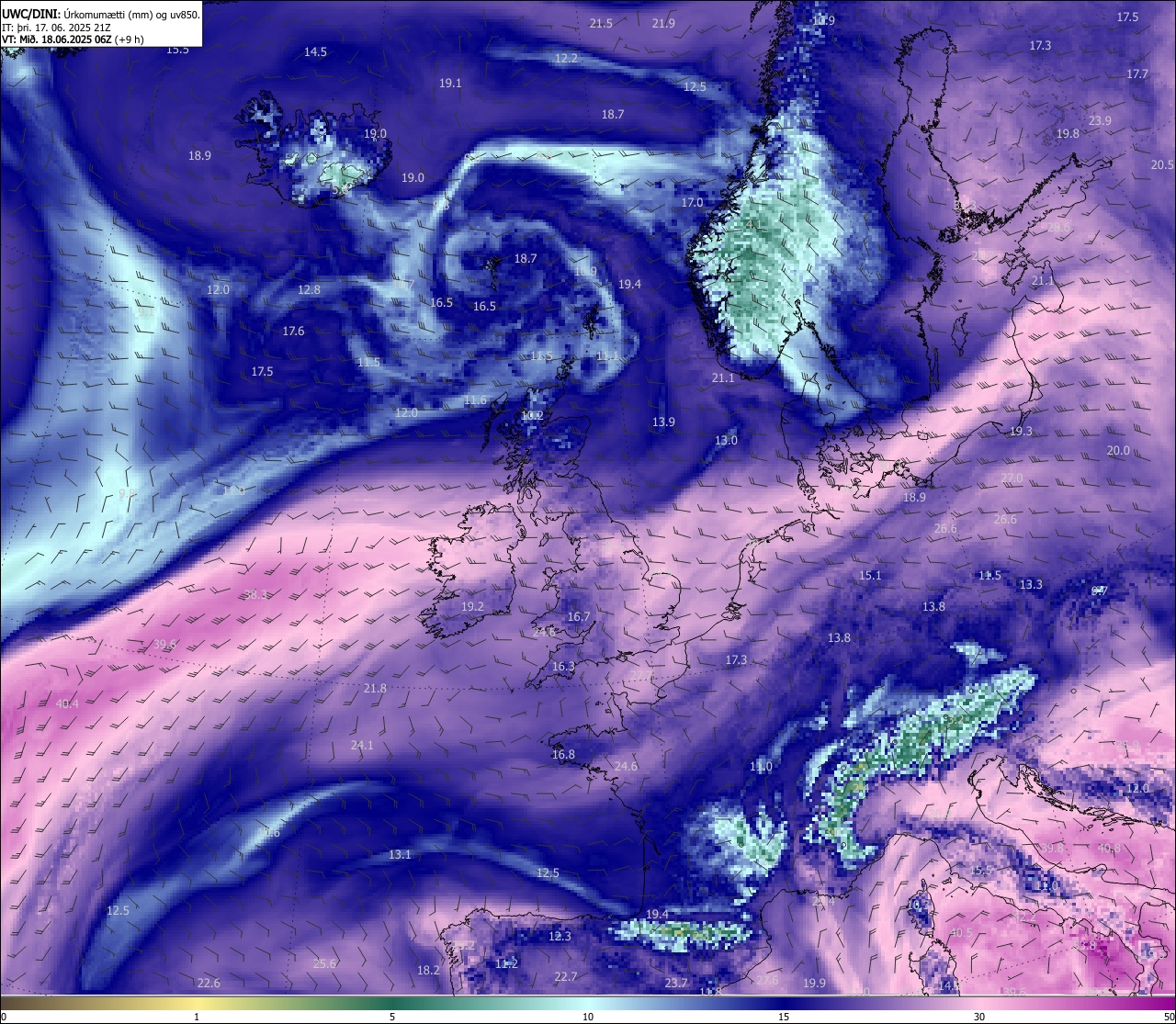Select the 13.3 value label
Screen dimensions: 1176x1024
[x=1031, y=584]
